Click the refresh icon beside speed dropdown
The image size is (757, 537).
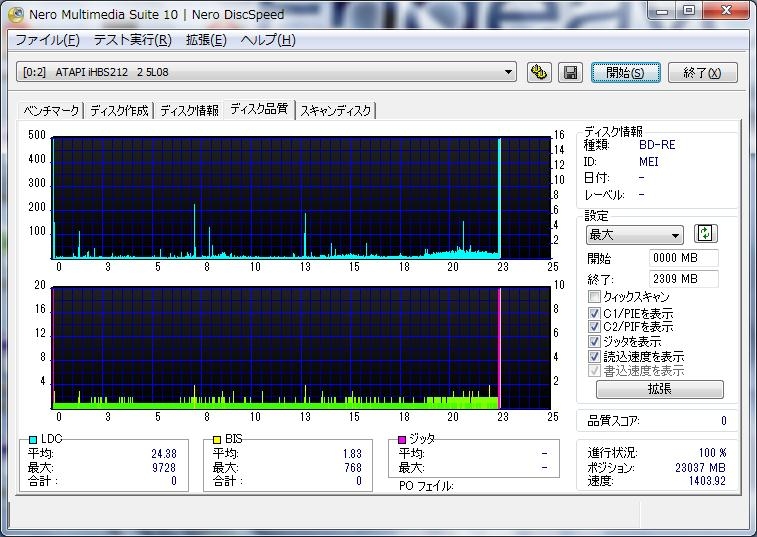[705, 234]
